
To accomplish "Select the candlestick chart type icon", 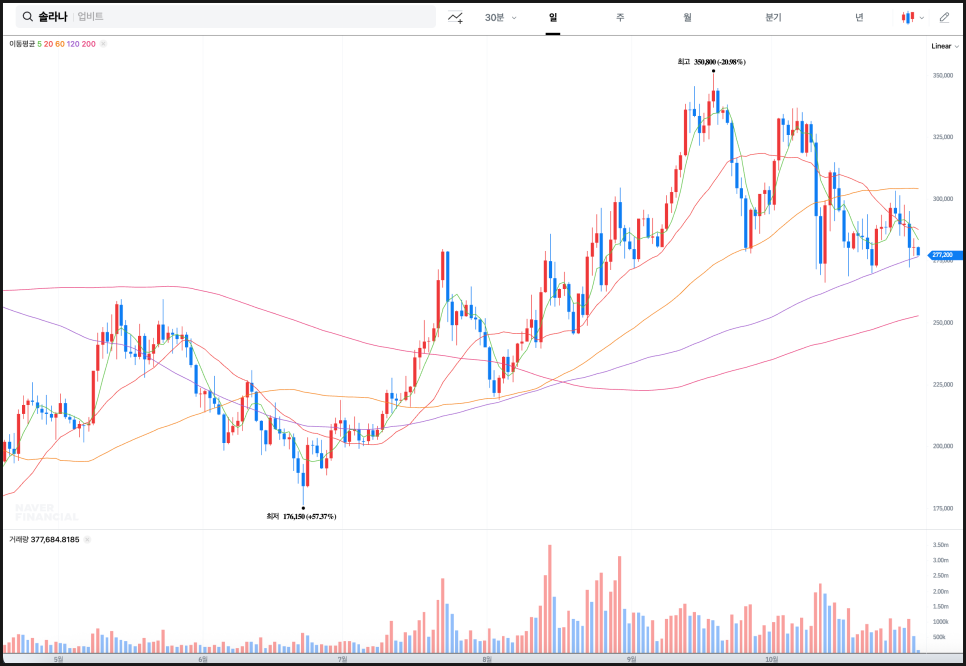I will coord(907,17).
